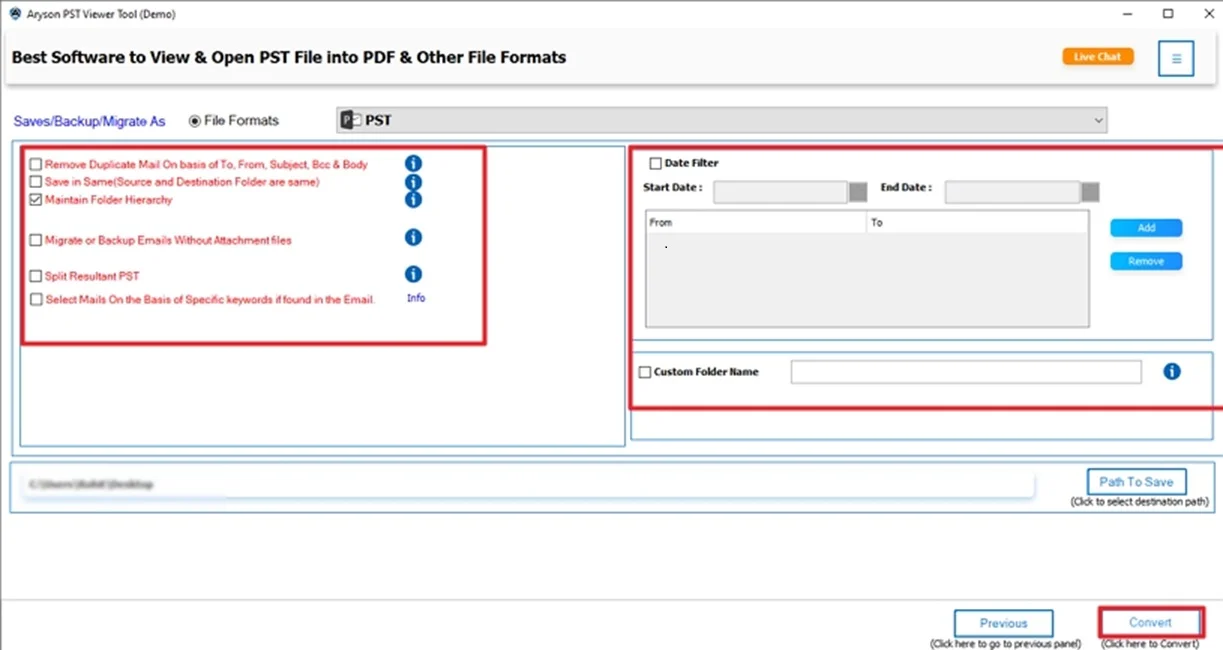Open the Start Date calendar picker
This screenshot has width=1223, height=650.
pos(858,192)
